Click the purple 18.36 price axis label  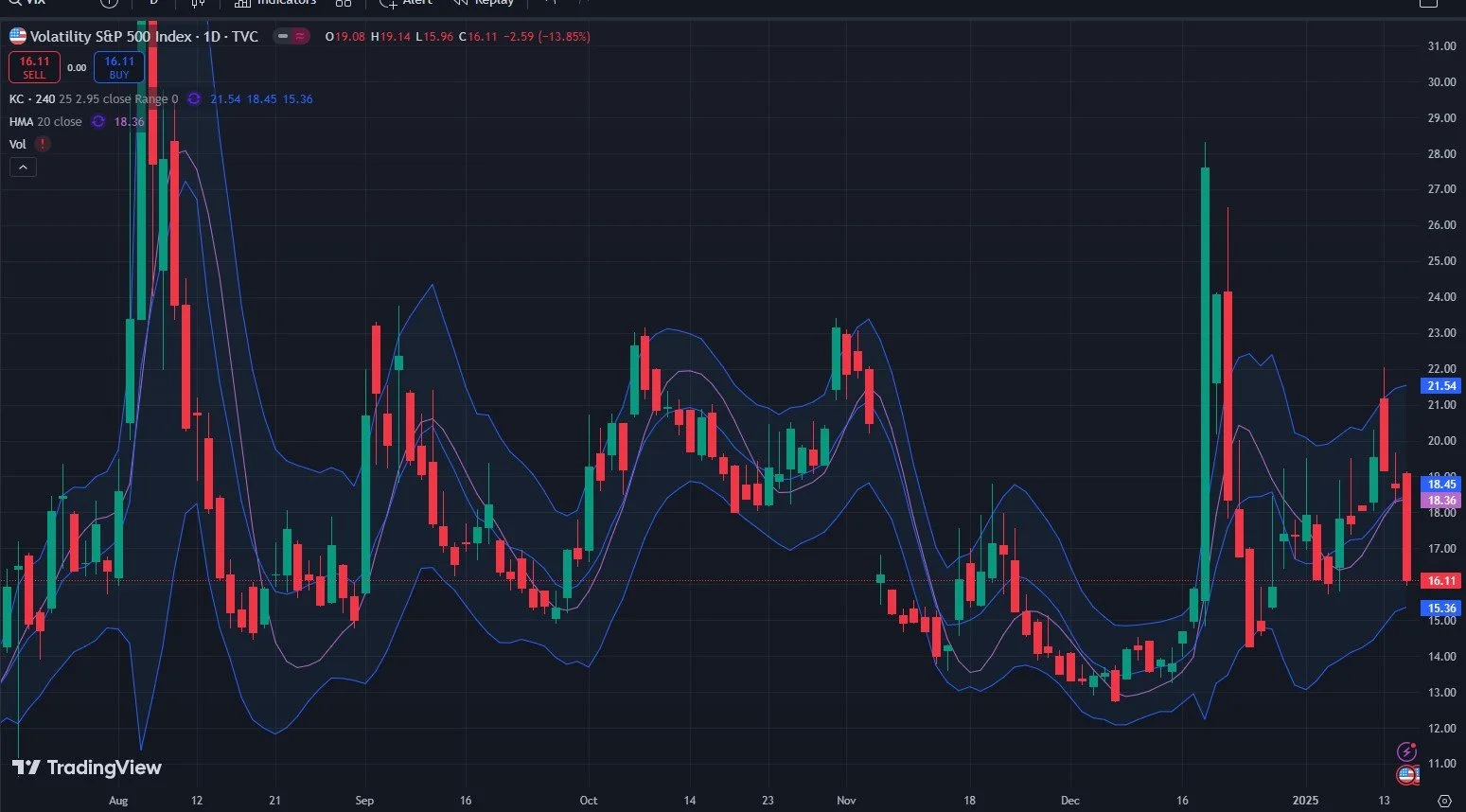(x=1441, y=501)
